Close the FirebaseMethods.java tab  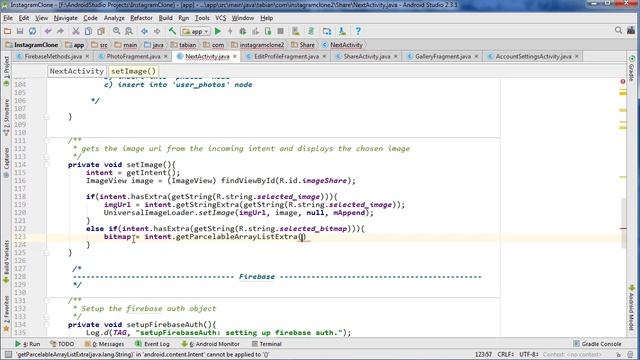coord(87,56)
